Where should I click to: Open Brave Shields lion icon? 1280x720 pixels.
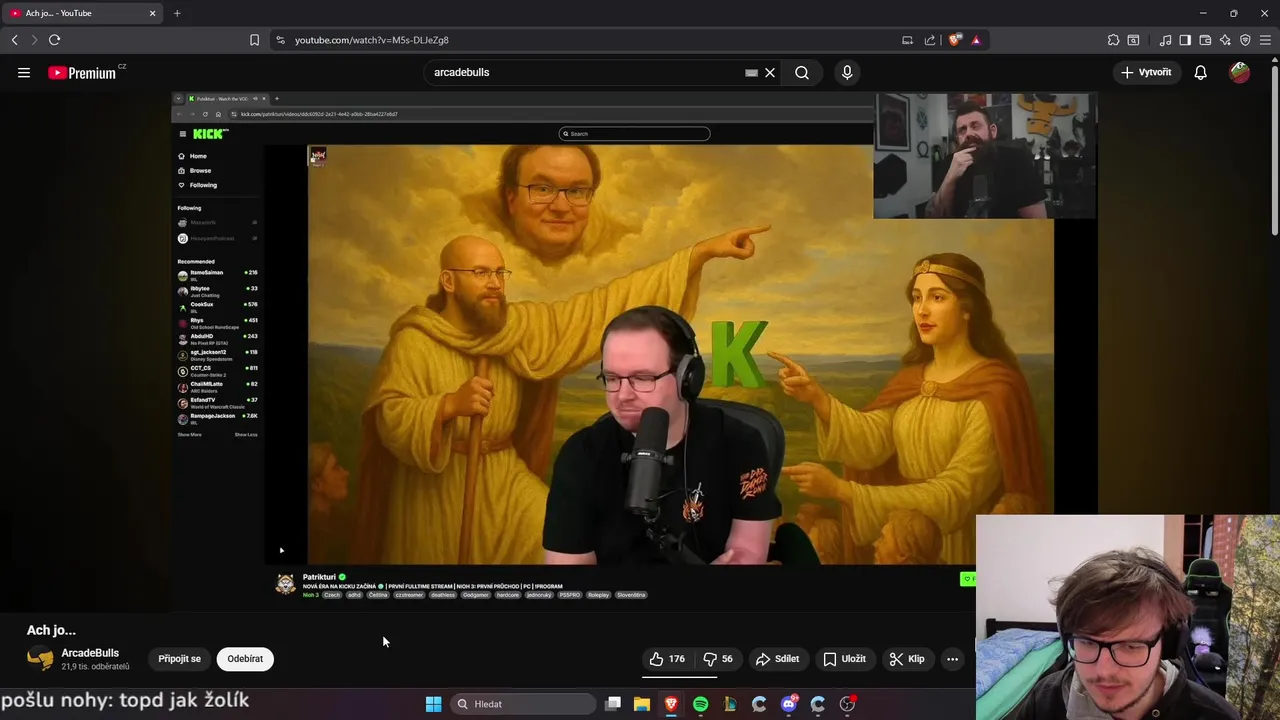(x=955, y=40)
